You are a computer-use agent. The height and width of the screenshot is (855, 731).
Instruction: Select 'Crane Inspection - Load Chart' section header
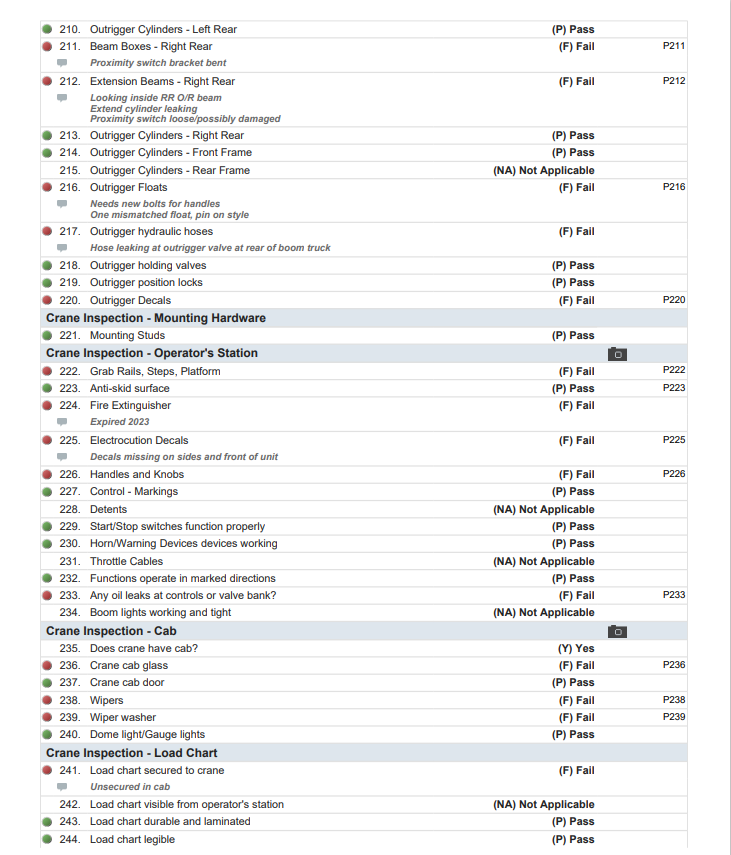pos(131,753)
